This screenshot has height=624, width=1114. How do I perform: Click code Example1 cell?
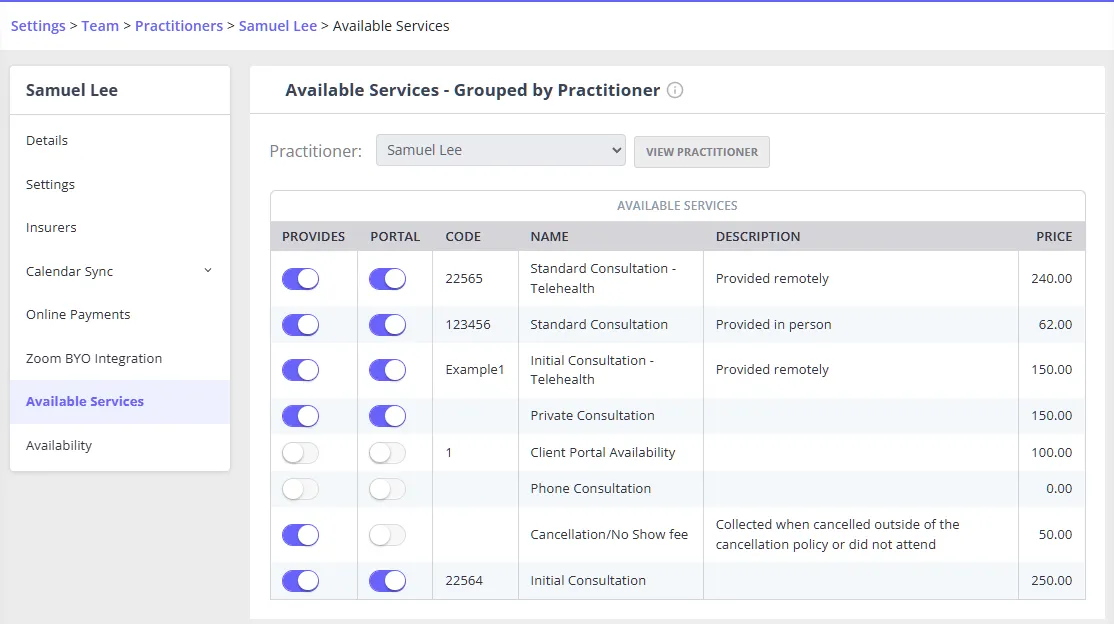pos(475,370)
